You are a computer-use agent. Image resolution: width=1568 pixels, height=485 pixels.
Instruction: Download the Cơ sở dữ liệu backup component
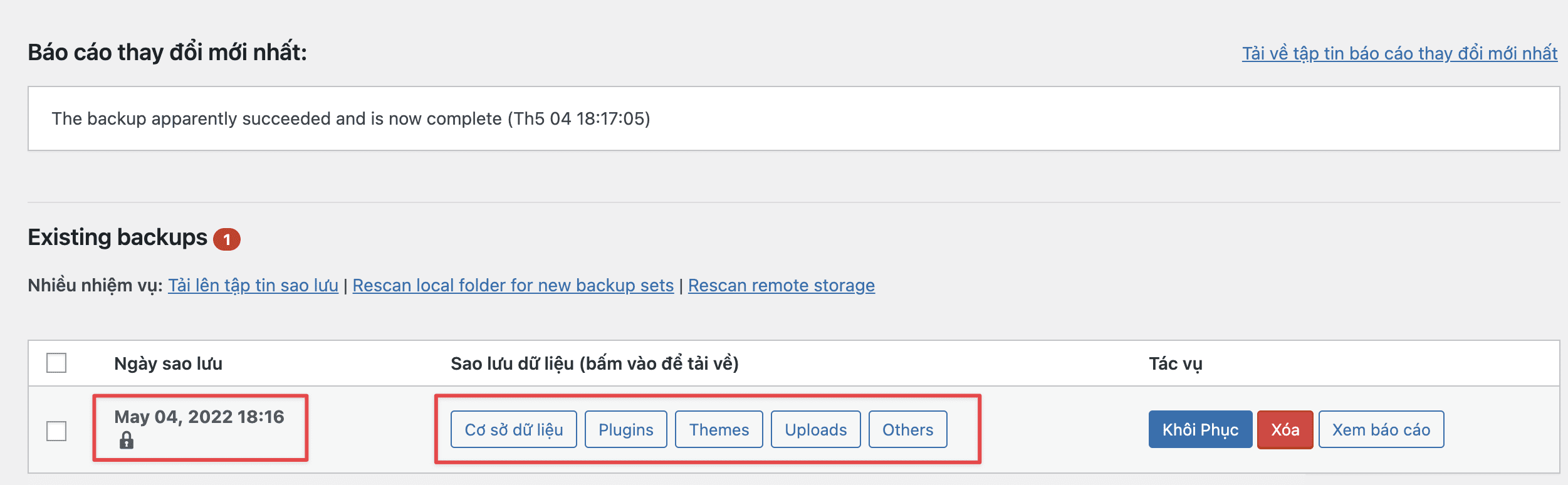point(513,429)
